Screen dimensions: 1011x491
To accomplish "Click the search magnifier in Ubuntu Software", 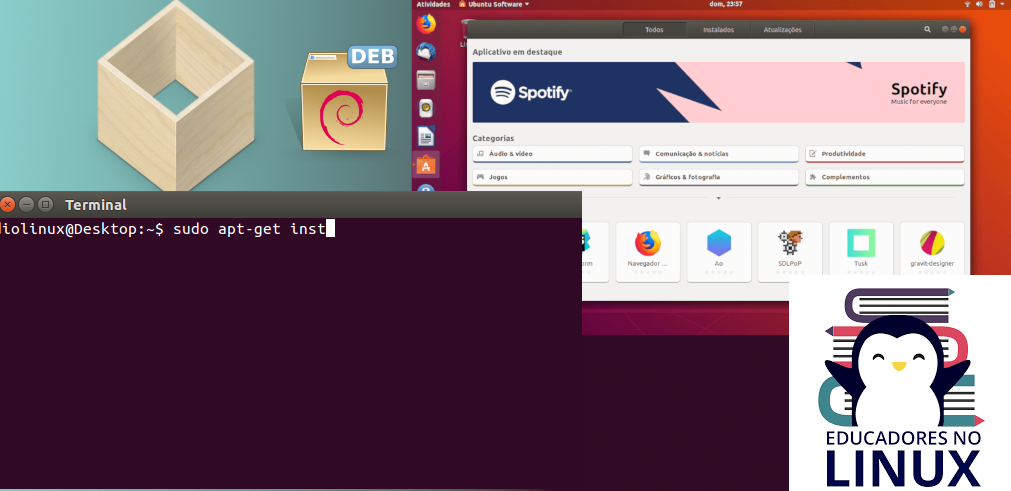I will 927,30.
